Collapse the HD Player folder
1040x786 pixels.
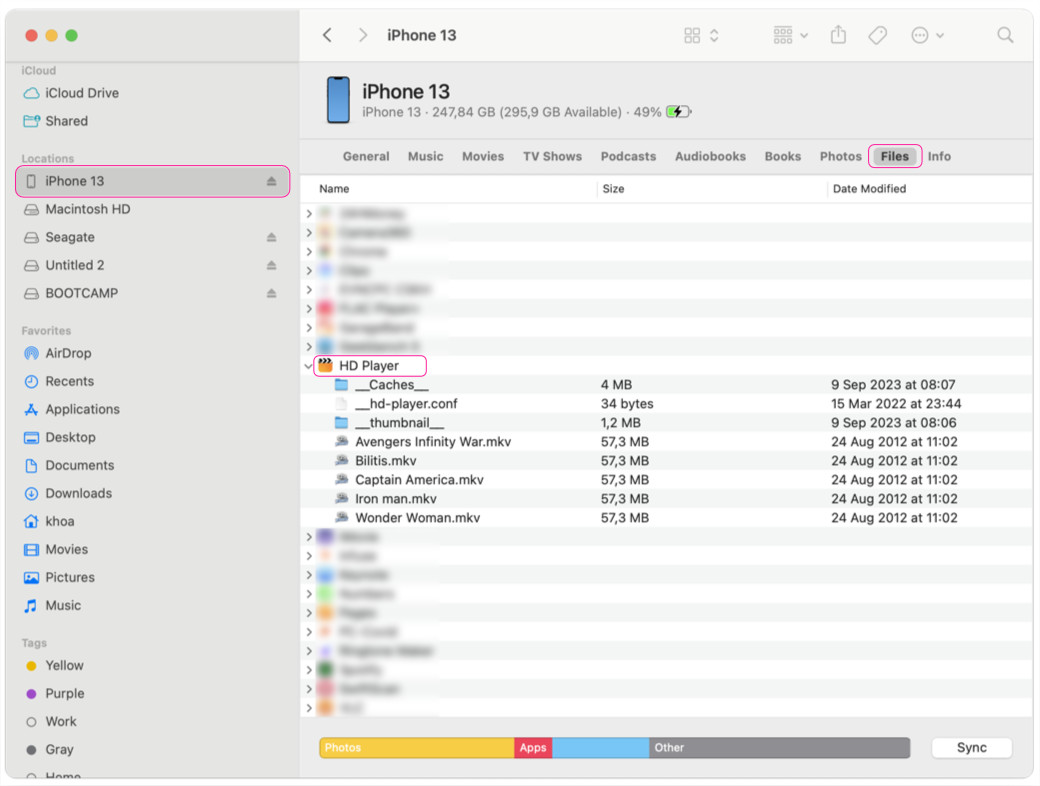309,366
